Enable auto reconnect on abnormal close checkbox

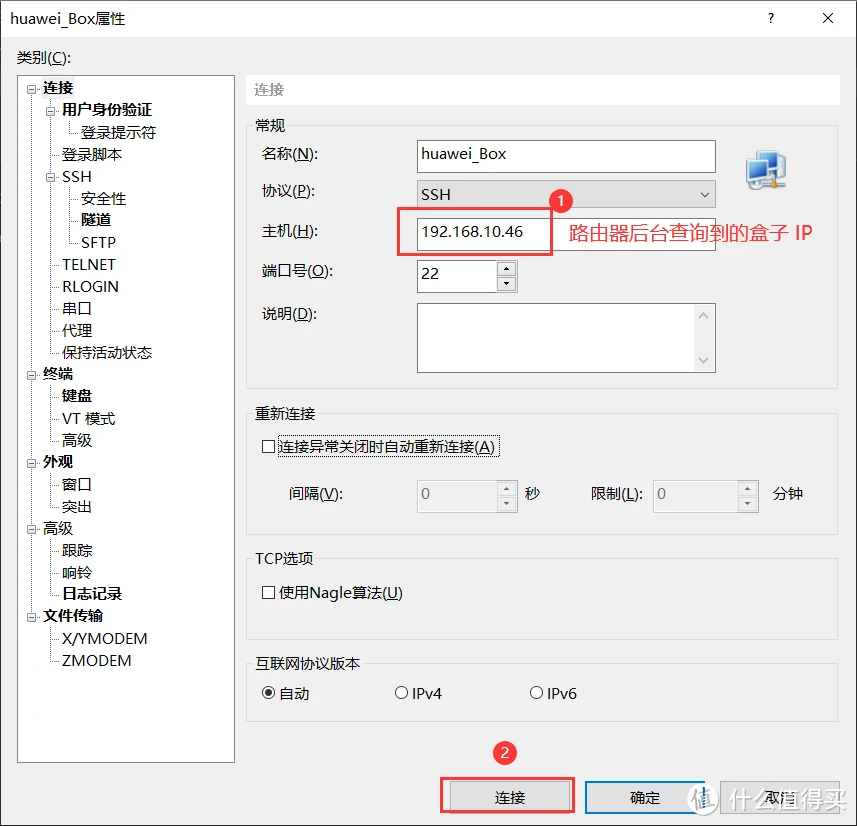268,447
